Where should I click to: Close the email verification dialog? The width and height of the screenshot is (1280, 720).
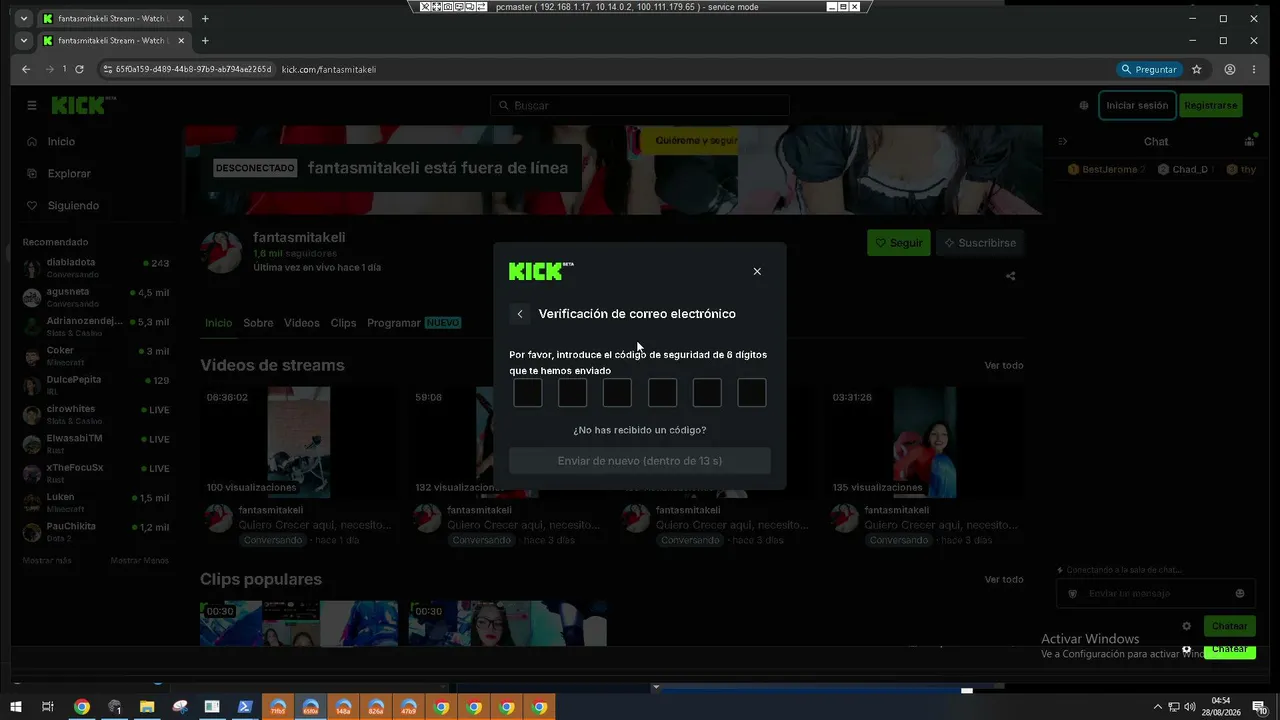coord(757,271)
